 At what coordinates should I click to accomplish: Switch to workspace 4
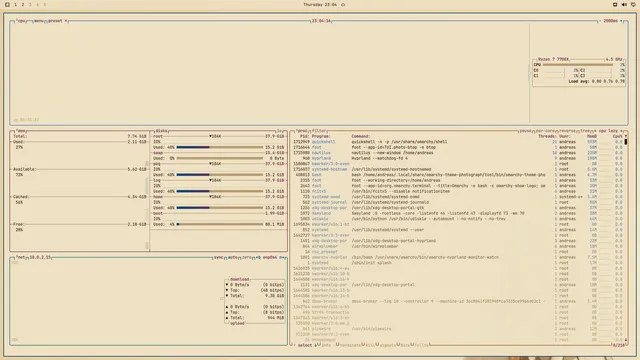point(37,4)
